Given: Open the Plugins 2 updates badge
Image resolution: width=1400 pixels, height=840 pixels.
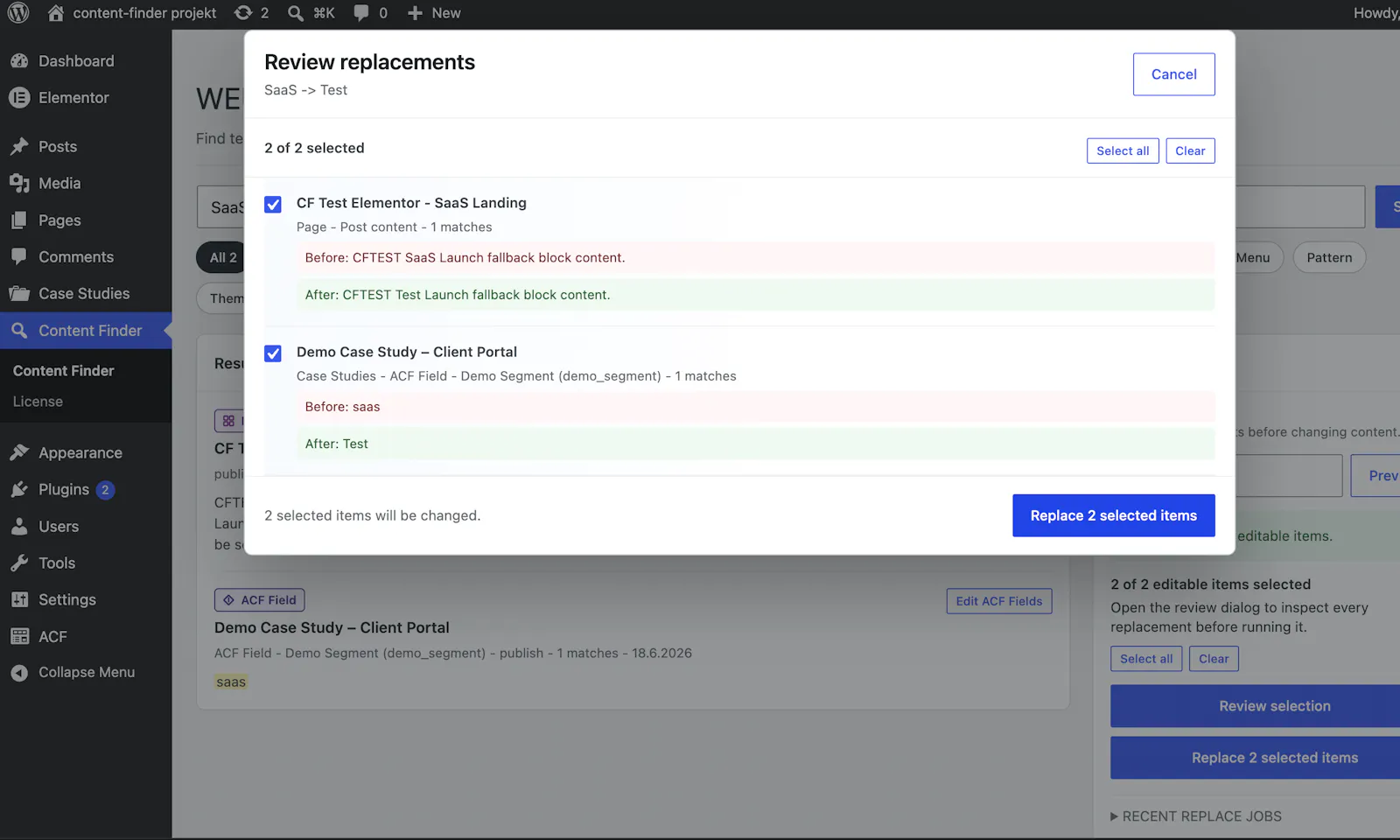Looking at the screenshot, I should coord(105,490).
